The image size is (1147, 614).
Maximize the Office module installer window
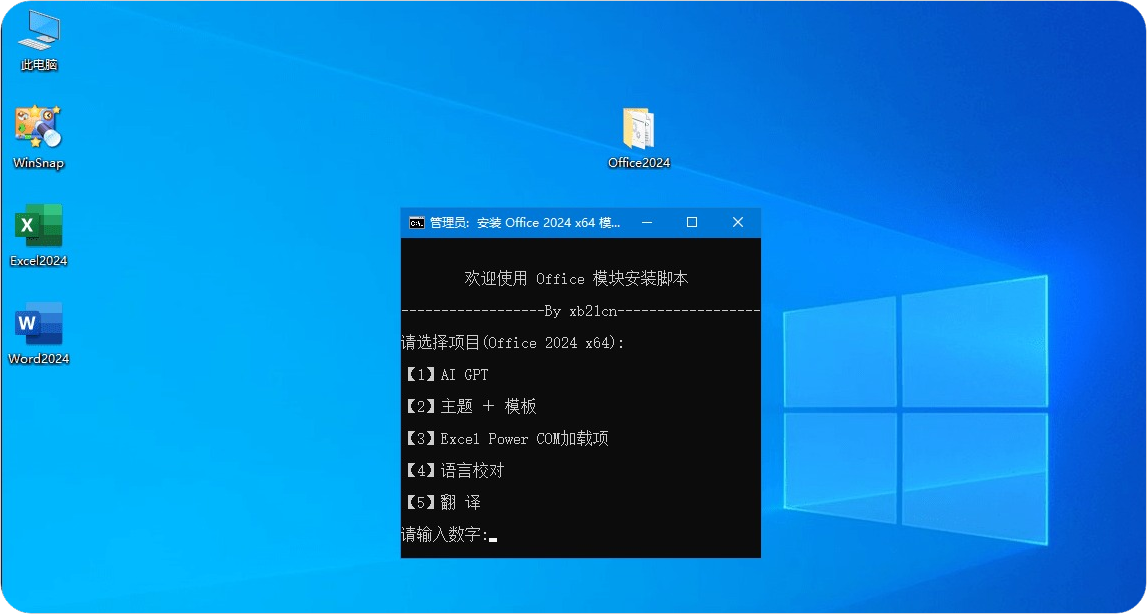(x=691, y=222)
